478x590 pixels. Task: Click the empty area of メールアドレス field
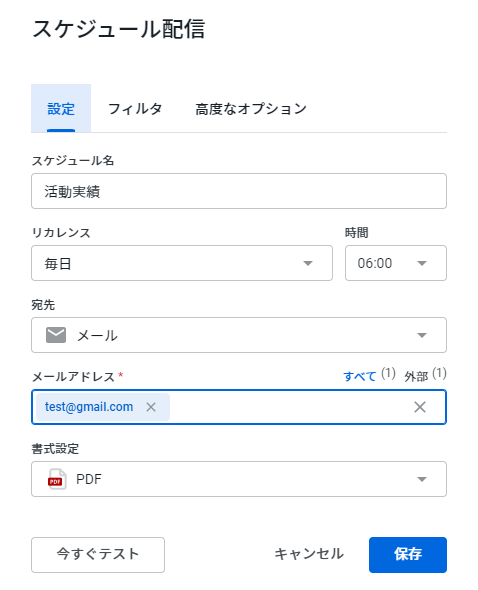click(x=290, y=407)
